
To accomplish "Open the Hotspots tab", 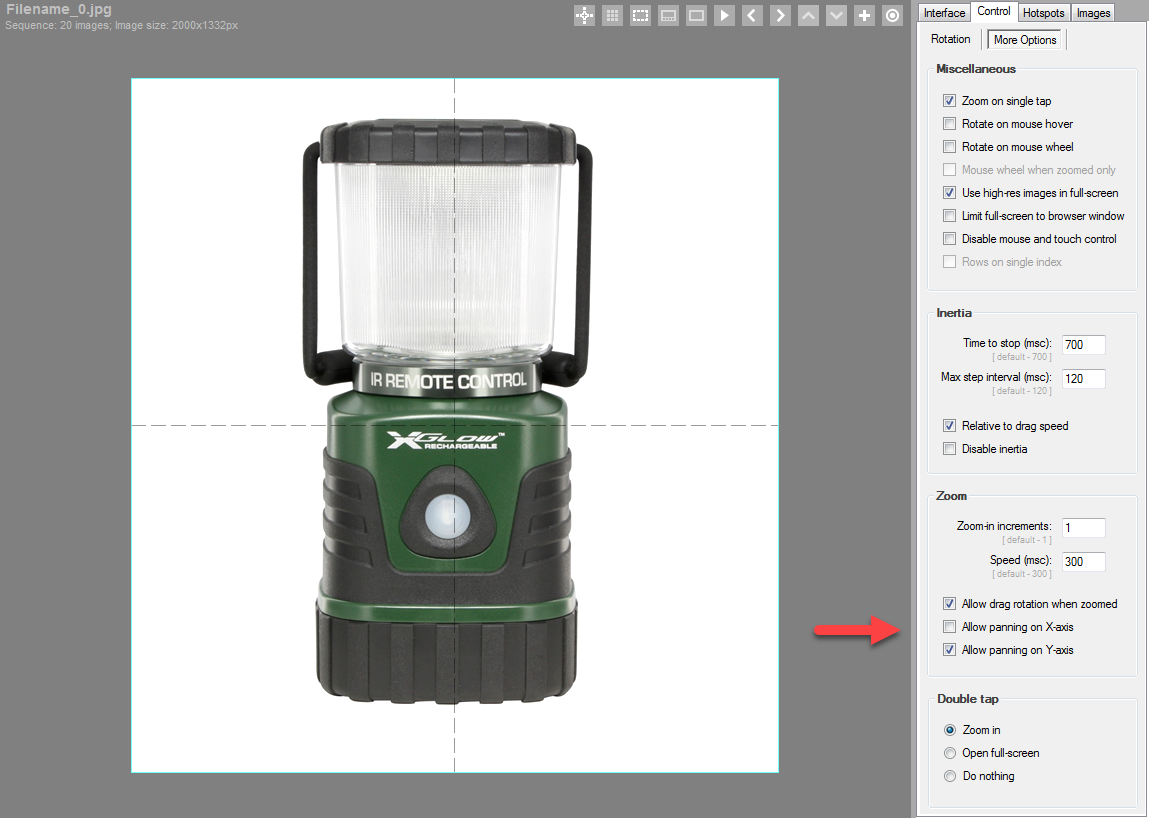I will [x=1043, y=12].
